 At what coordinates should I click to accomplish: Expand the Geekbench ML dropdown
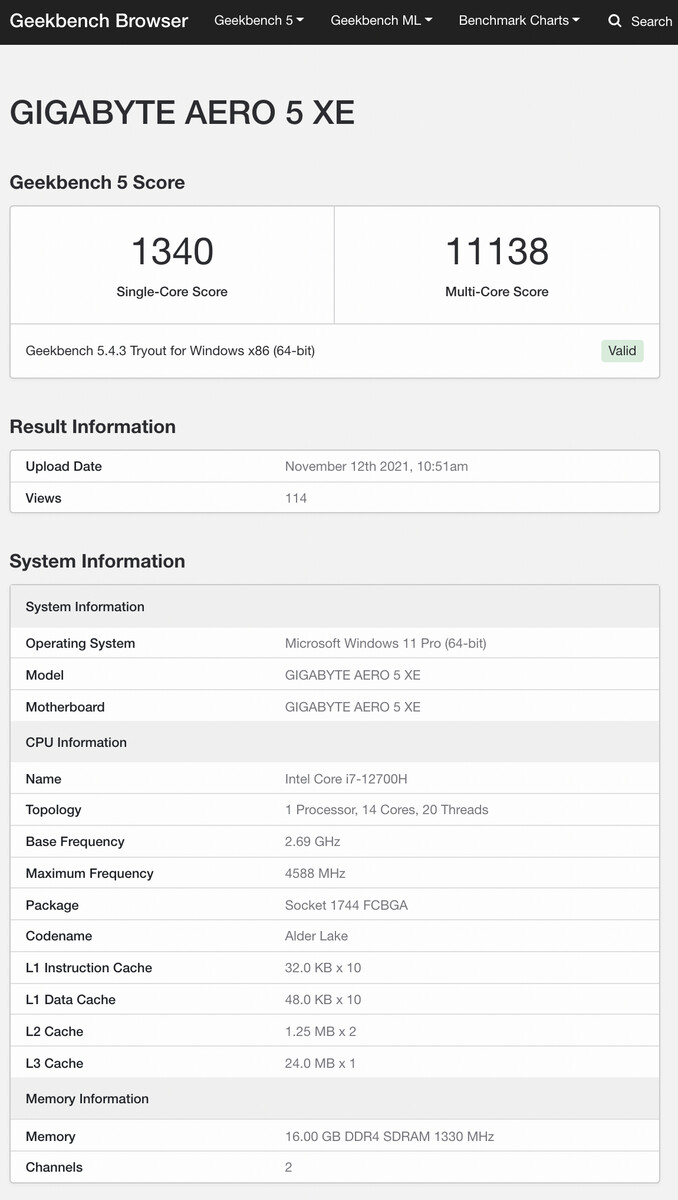pos(381,20)
